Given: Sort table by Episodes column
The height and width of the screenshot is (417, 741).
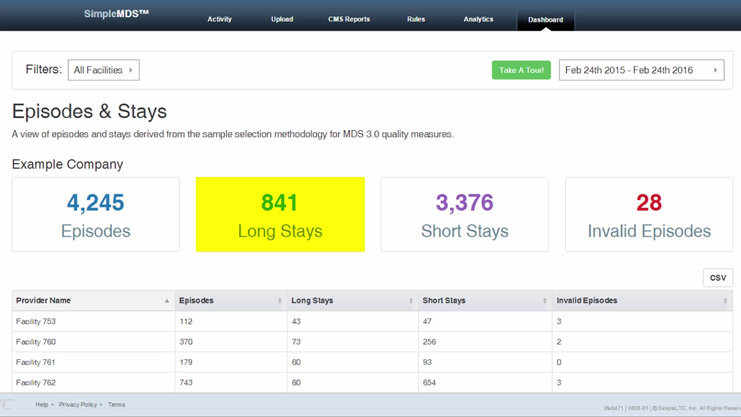Looking at the screenshot, I should [x=231, y=300].
